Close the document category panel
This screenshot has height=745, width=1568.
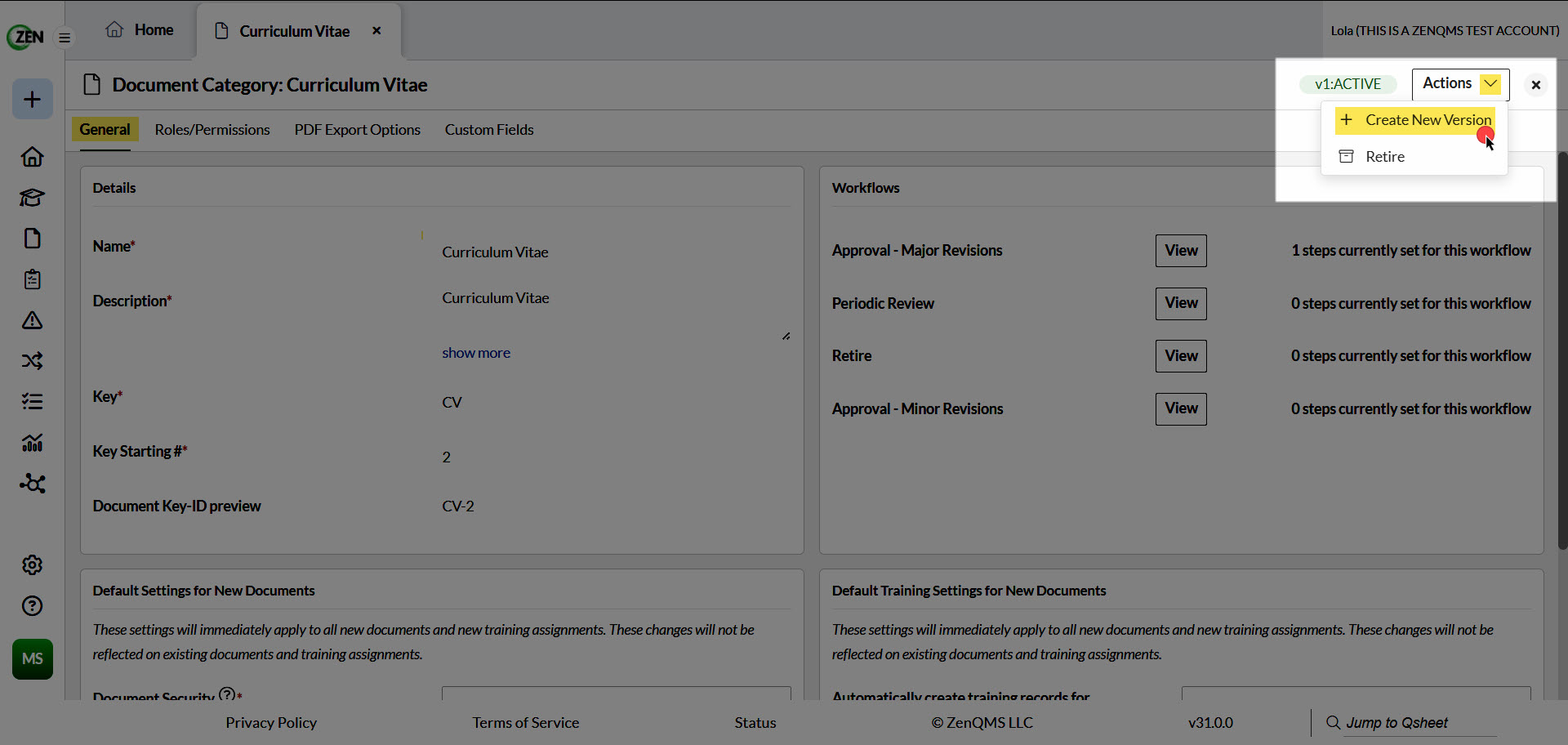pos(1536,85)
